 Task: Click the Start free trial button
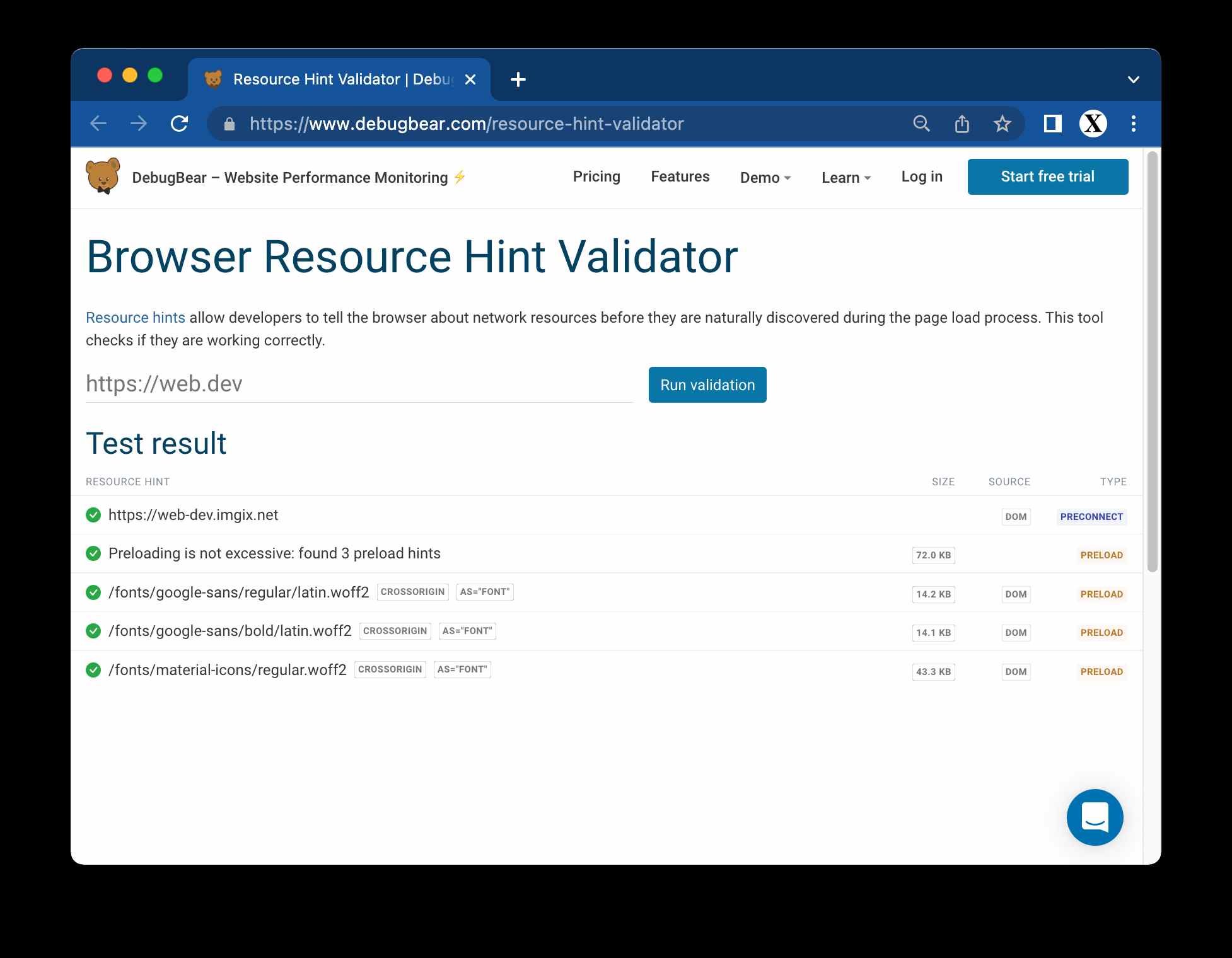click(x=1047, y=176)
